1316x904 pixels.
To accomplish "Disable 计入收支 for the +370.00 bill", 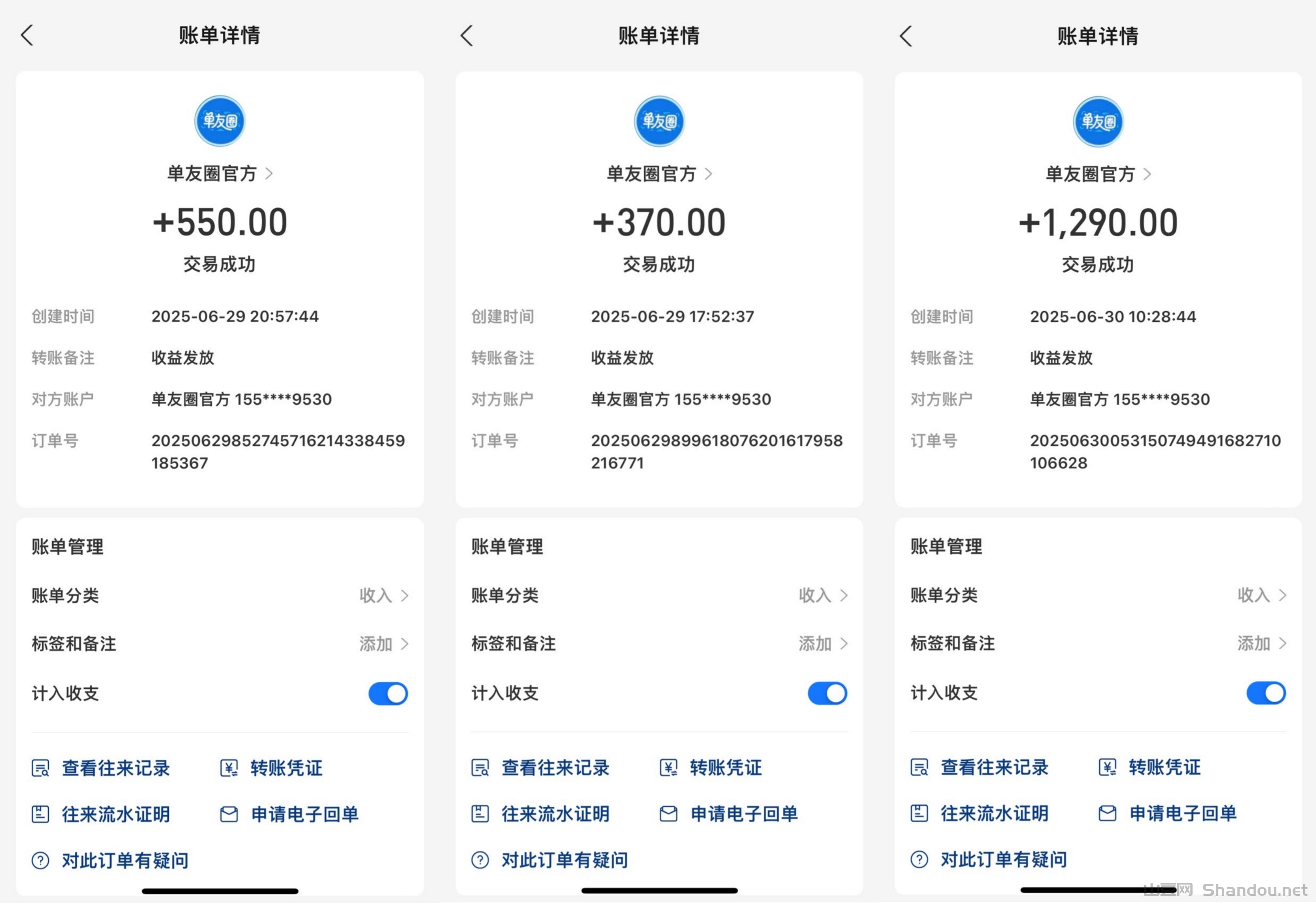I will click(827, 693).
